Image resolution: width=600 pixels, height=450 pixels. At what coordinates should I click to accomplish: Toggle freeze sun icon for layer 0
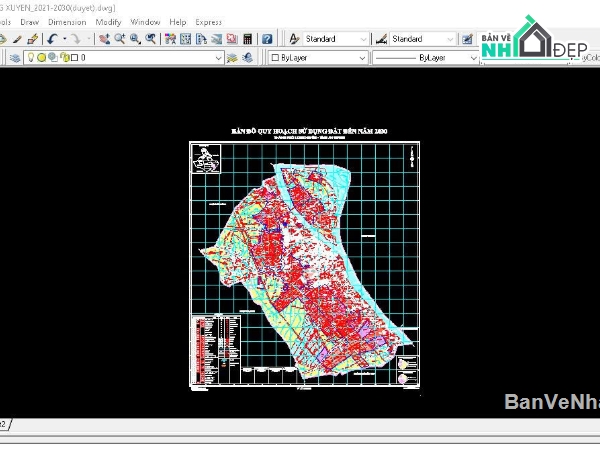click(41, 58)
